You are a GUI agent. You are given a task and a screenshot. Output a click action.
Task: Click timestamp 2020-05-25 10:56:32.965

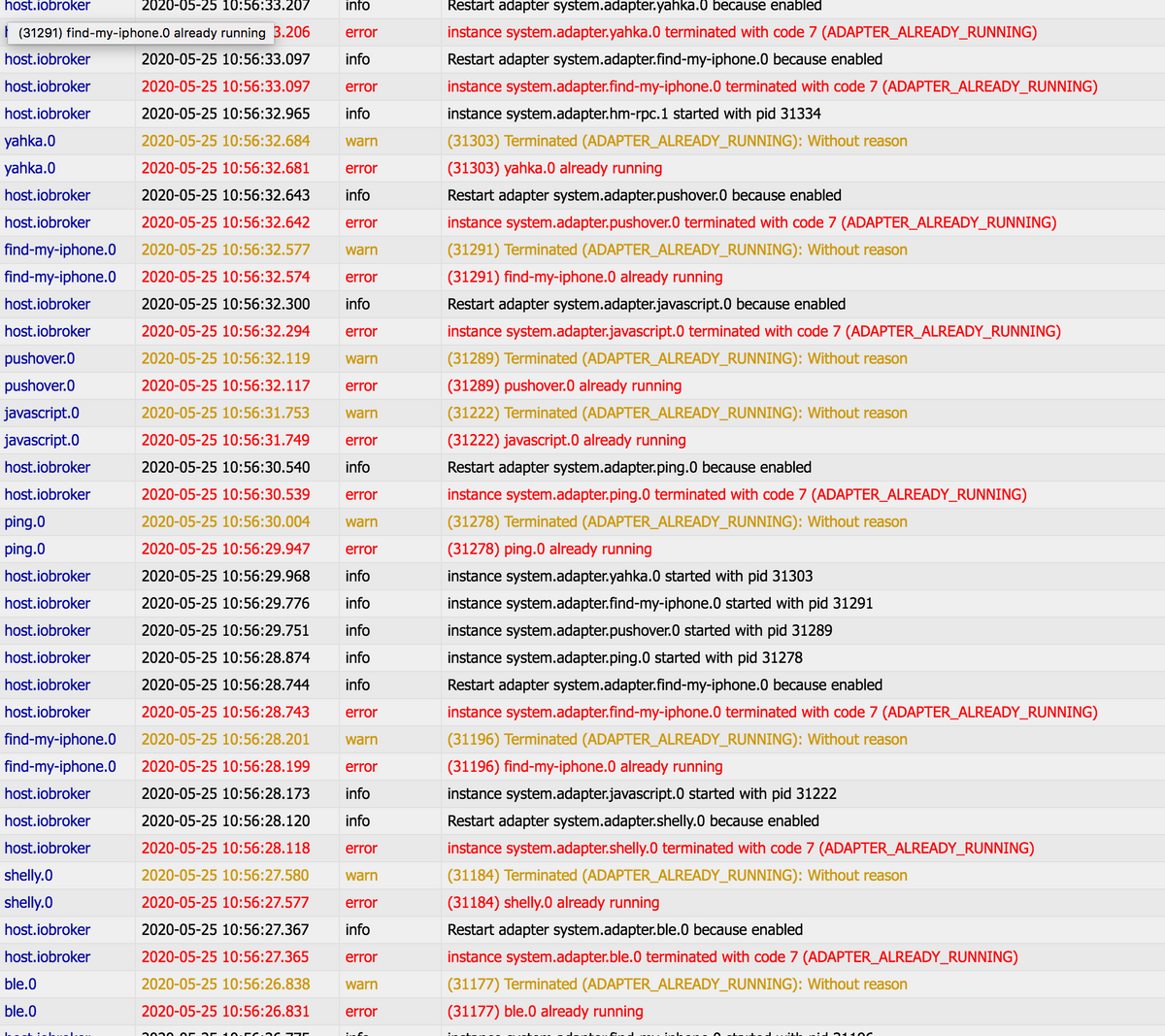tap(226, 114)
